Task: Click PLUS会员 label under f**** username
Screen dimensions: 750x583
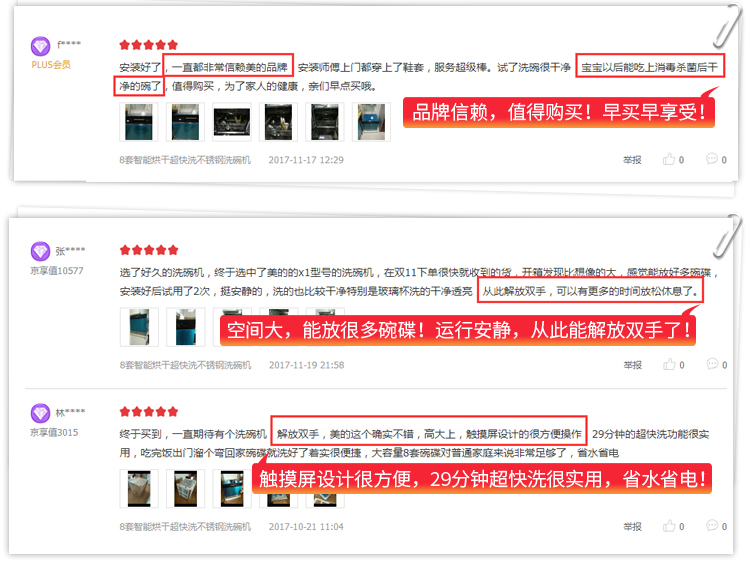Action: point(51,65)
